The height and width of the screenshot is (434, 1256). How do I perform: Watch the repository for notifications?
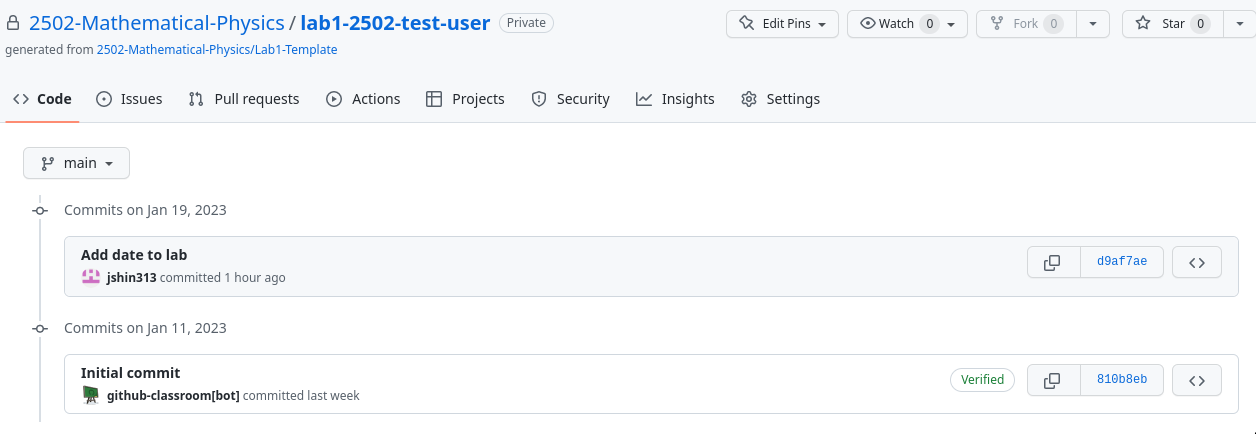coord(895,23)
